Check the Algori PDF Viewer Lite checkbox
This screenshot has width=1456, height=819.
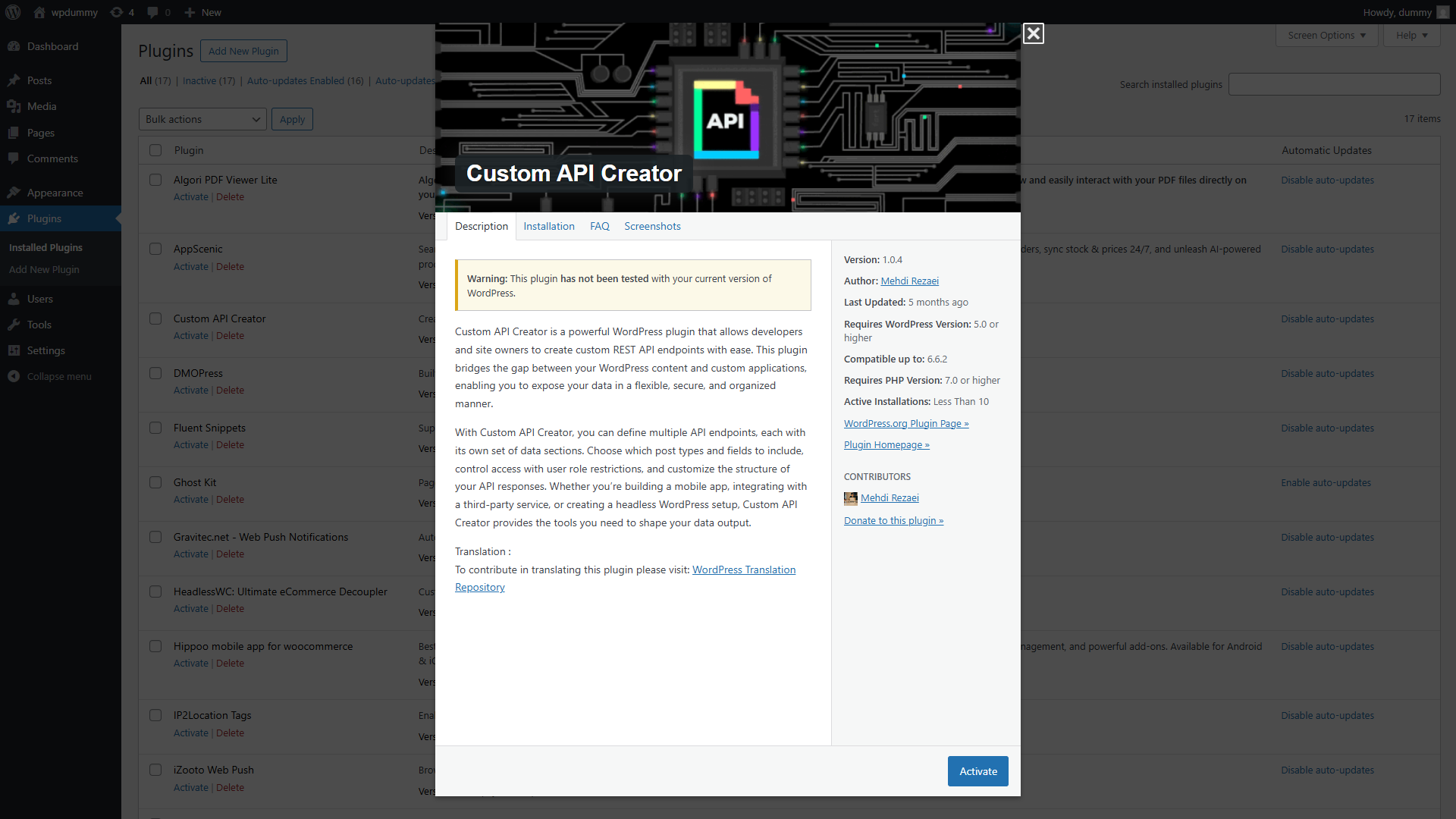155,180
